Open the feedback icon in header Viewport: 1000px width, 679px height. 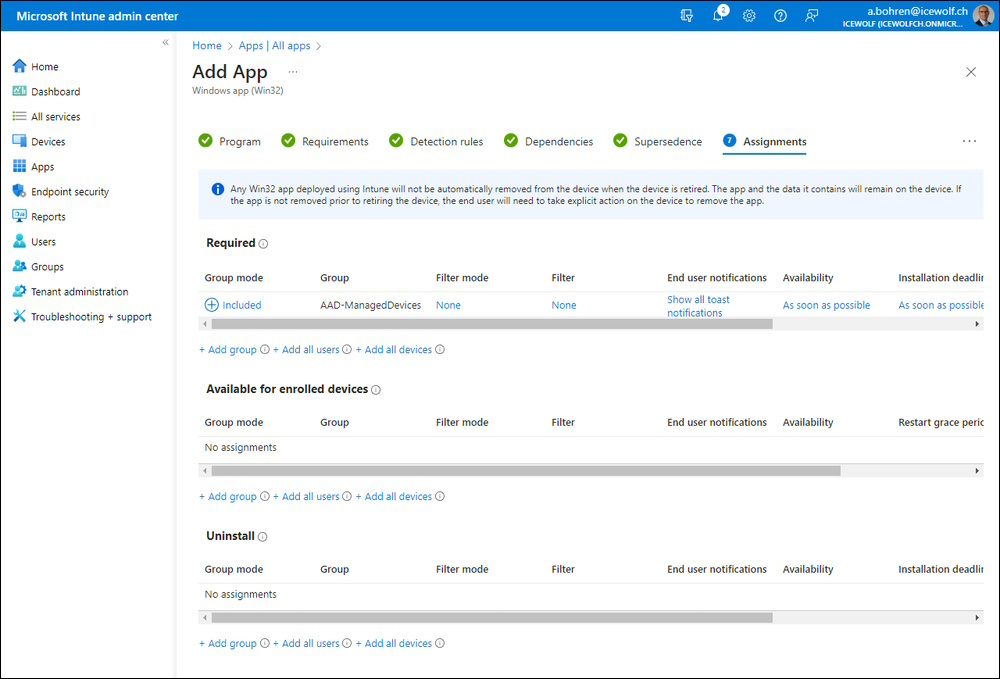tap(812, 16)
